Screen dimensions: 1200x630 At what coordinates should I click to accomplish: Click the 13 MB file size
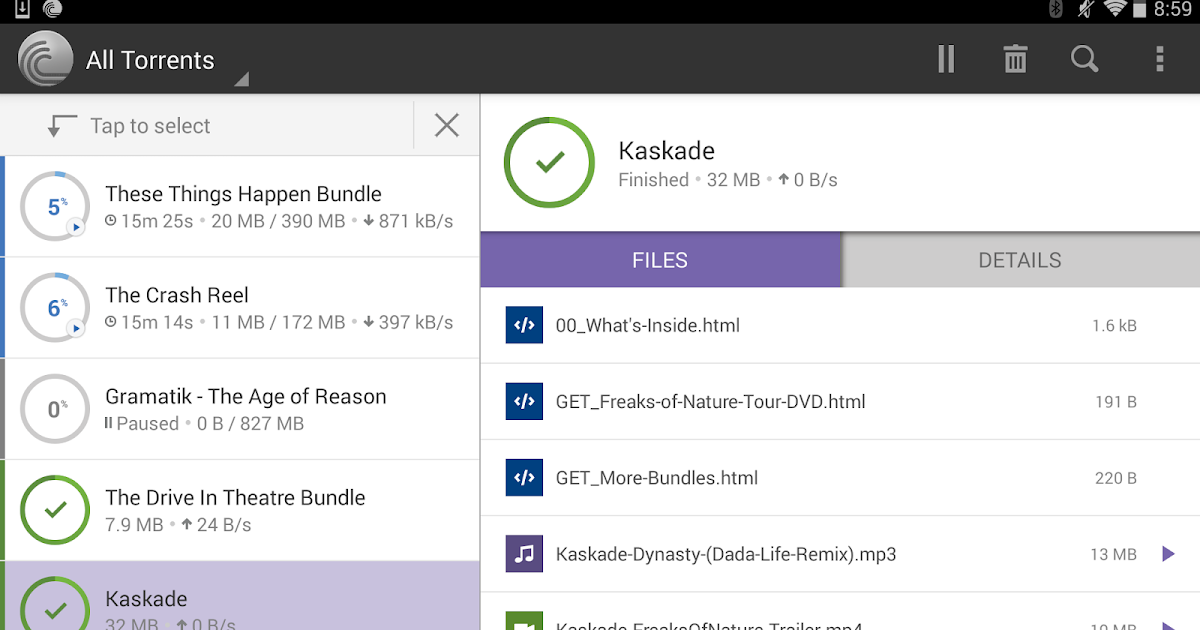pos(1113,554)
